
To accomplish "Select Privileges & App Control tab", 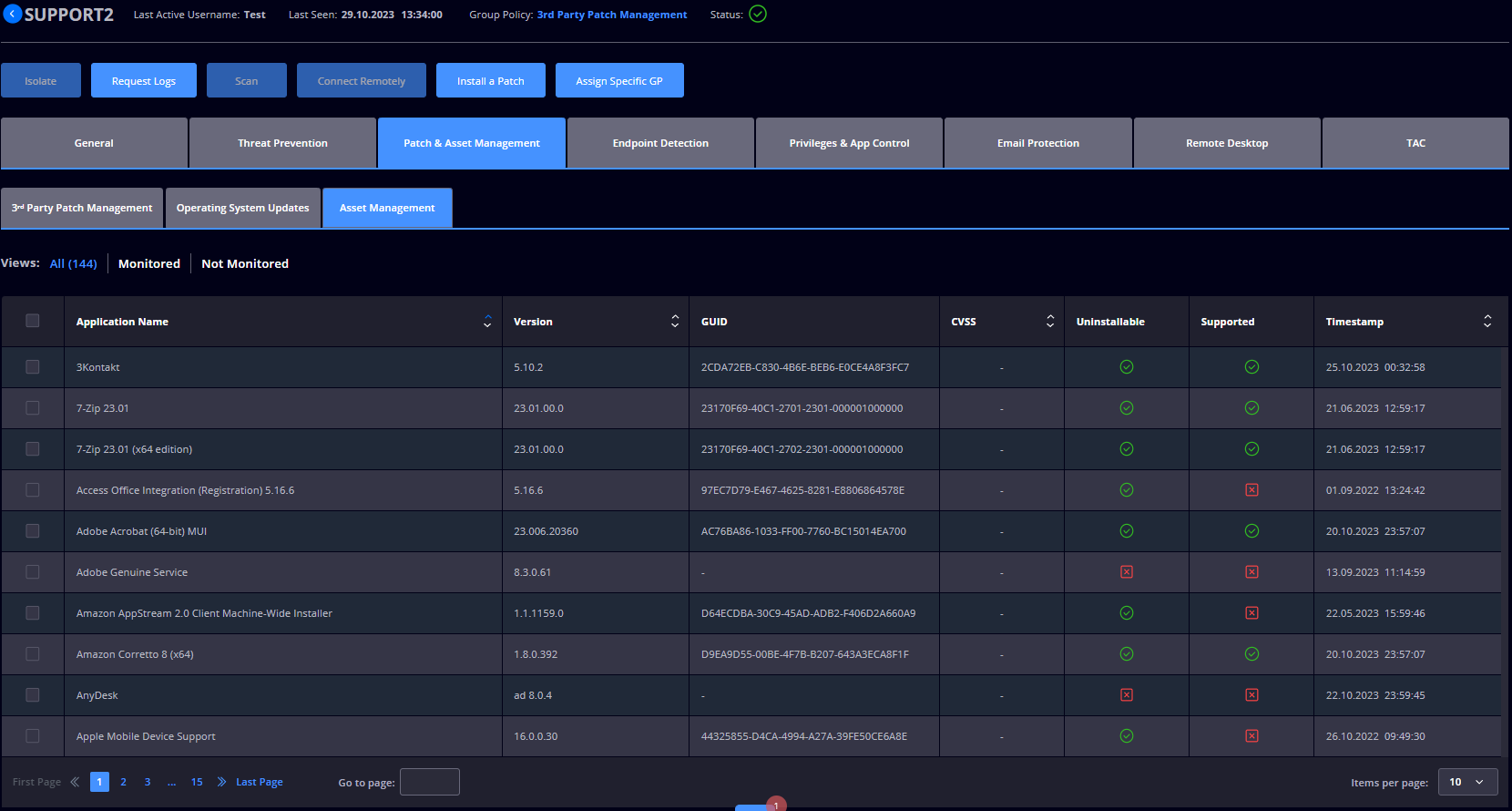I will click(x=849, y=143).
